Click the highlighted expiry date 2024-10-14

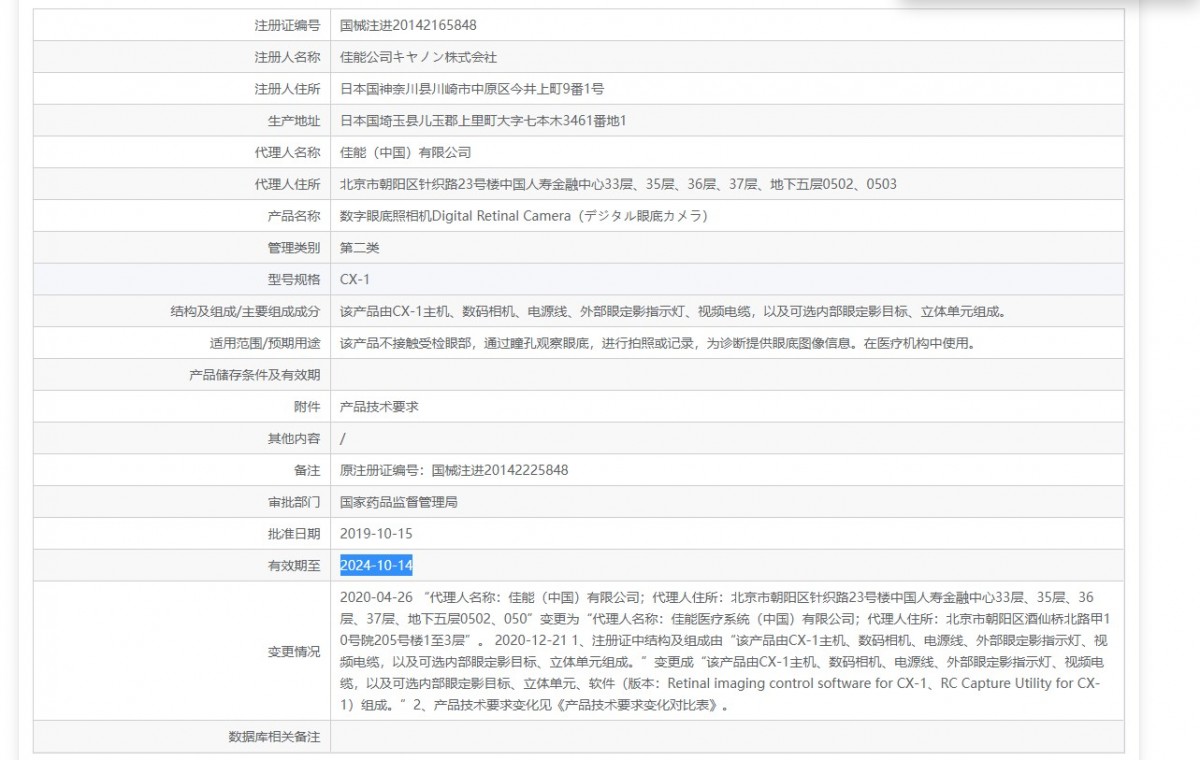(376, 565)
